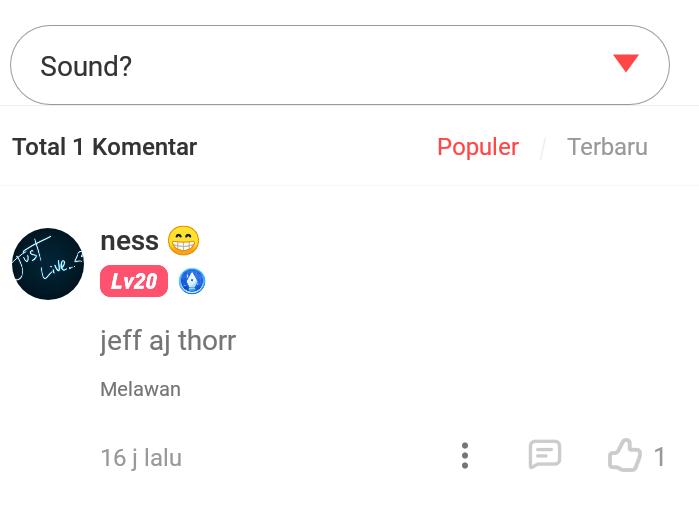Switch to the Terbaru comments tab
The width and height of the screenshot is (699, 506).
607,147
